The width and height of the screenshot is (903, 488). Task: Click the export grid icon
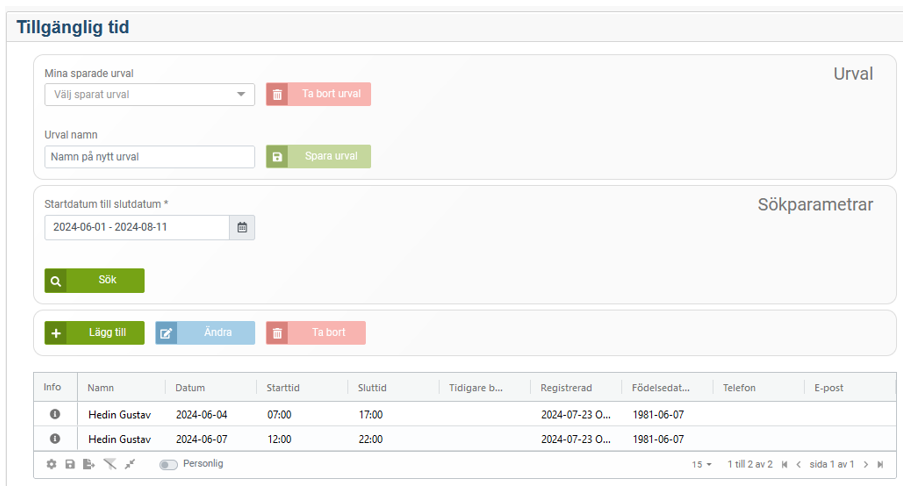click(x=89, y=465)
